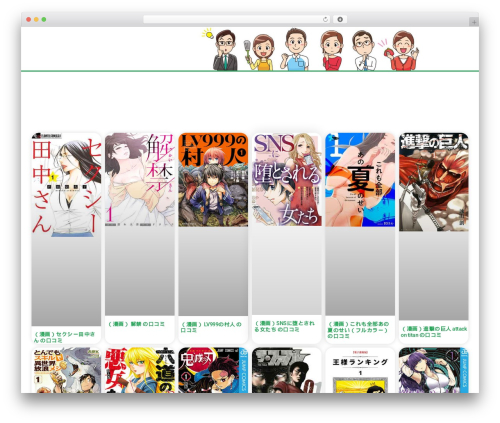
Task: Click the round icon button beside address bar
Action: coord(340,20)
